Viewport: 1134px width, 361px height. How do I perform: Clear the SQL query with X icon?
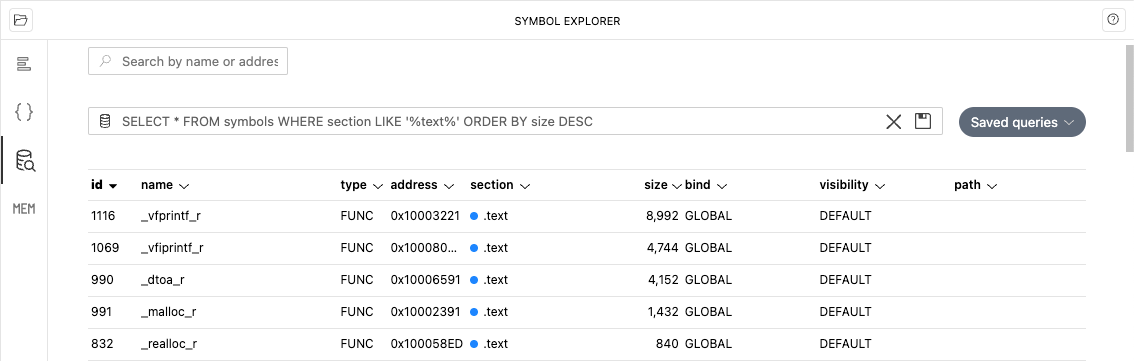[x=894, y=122]
